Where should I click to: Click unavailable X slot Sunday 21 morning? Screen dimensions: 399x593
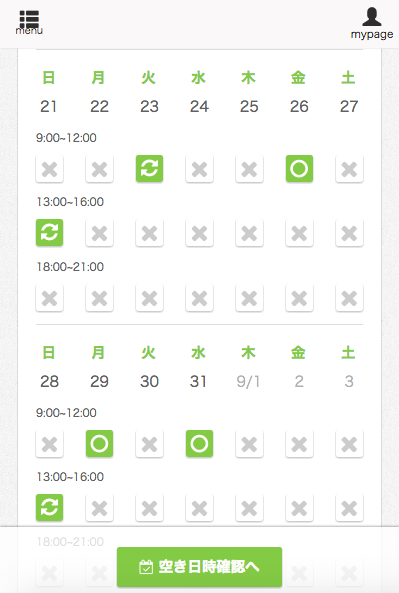coord(50,169)
